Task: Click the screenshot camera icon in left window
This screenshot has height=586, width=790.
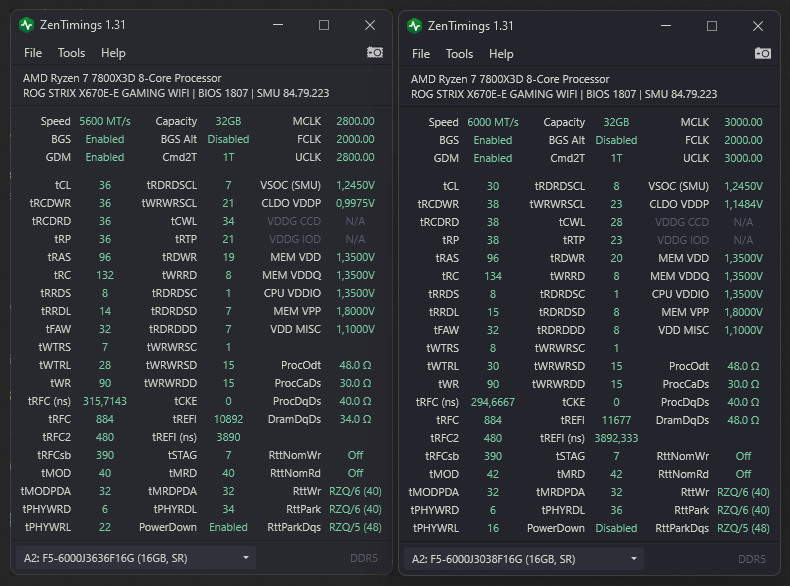Action: click(x=374, y=52)
